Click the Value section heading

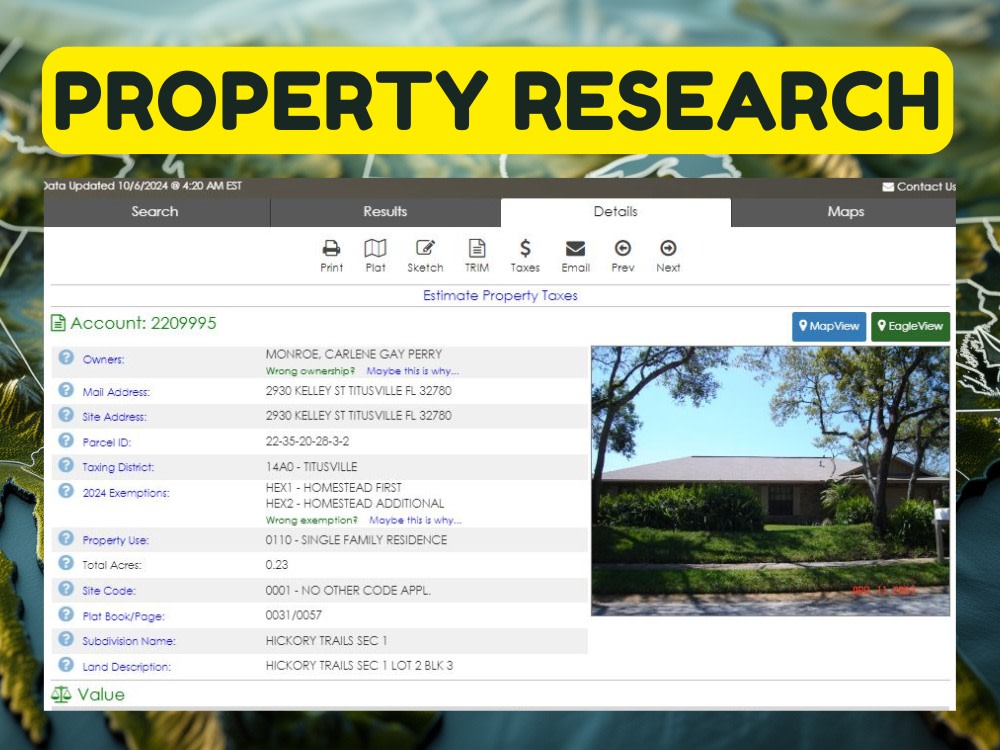pyautogui.click(x=101, y=695)
